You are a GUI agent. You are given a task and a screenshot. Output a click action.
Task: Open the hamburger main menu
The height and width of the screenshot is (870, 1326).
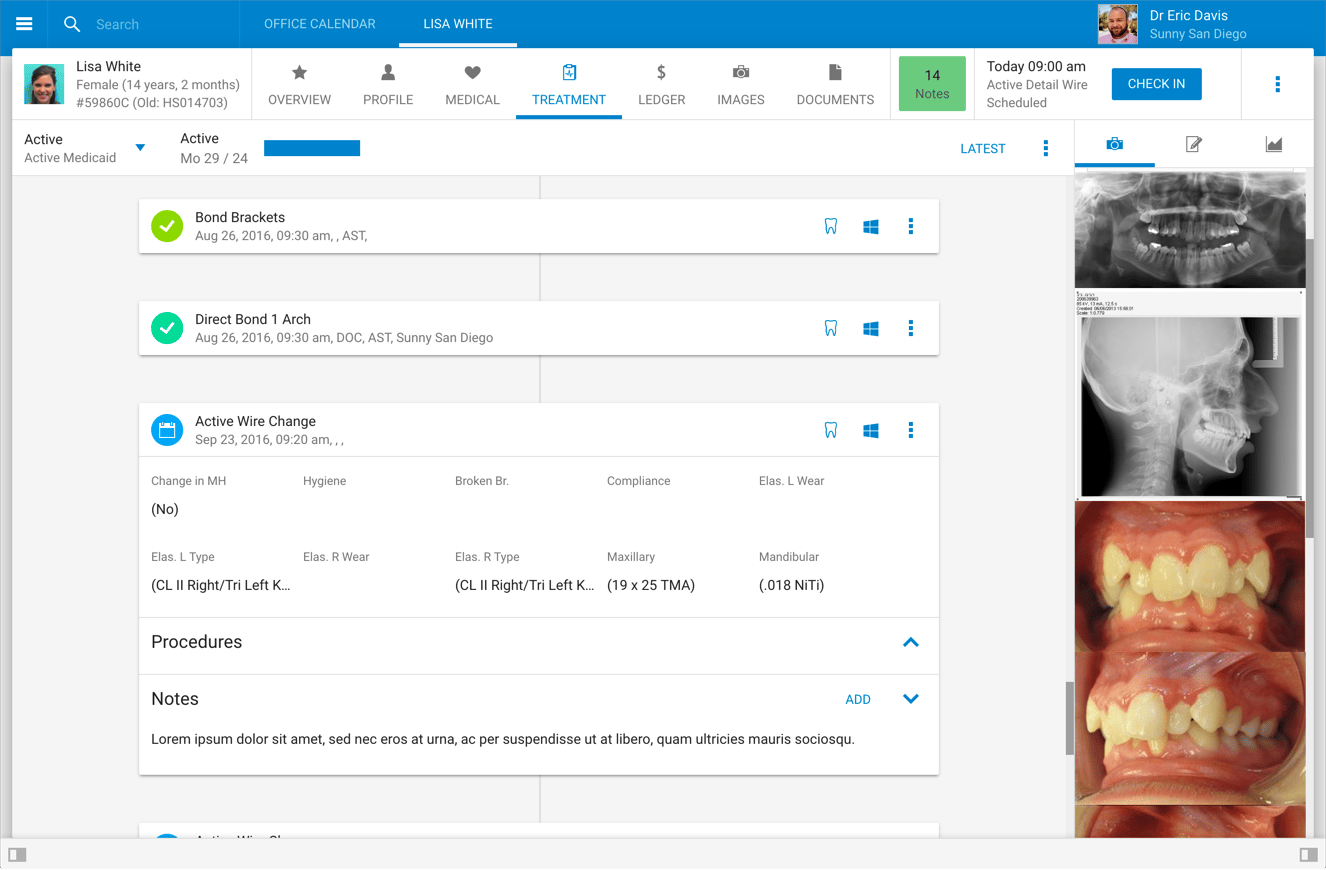tap(24, 24)
